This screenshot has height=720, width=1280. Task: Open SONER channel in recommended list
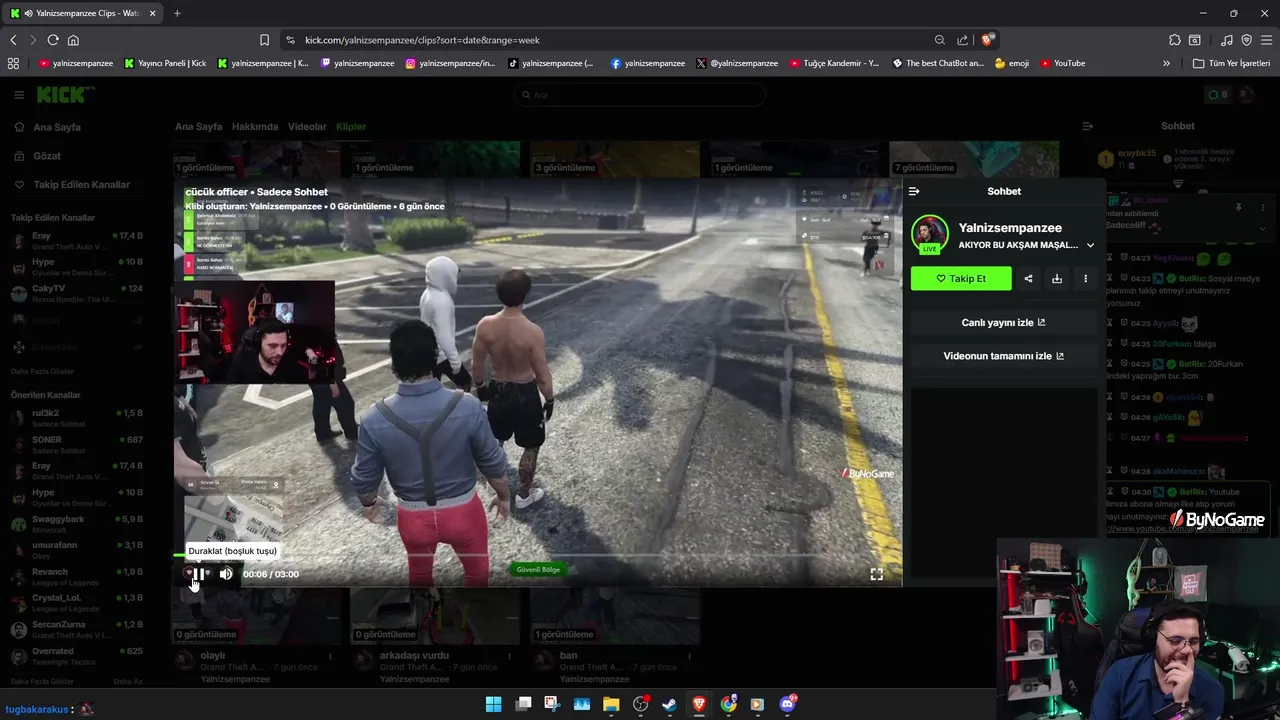(x=78, y=445)
